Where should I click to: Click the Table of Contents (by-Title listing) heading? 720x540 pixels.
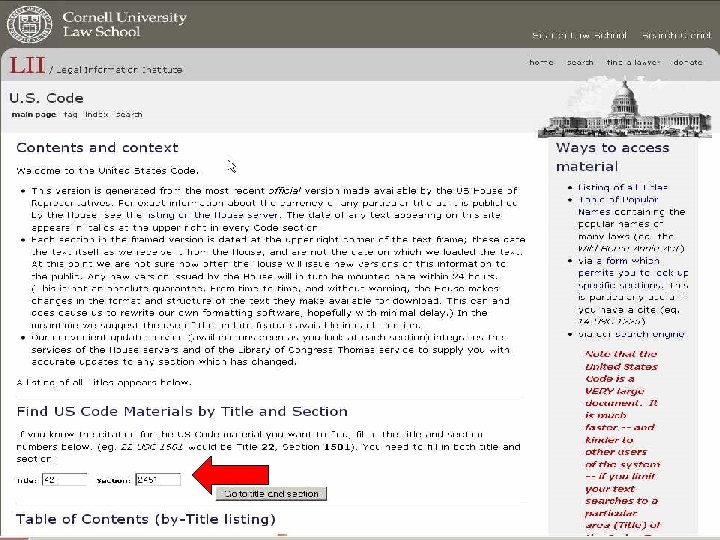(x=146, y=519)
